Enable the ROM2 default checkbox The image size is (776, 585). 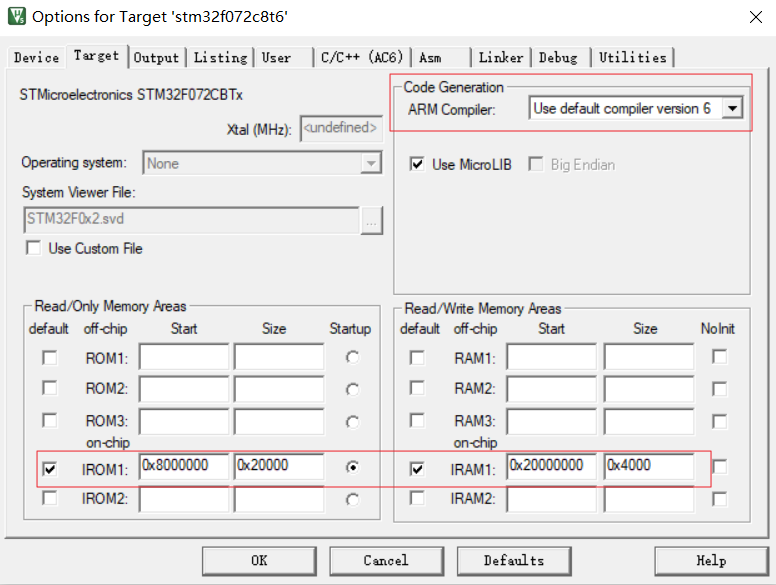tap(49, 388)
